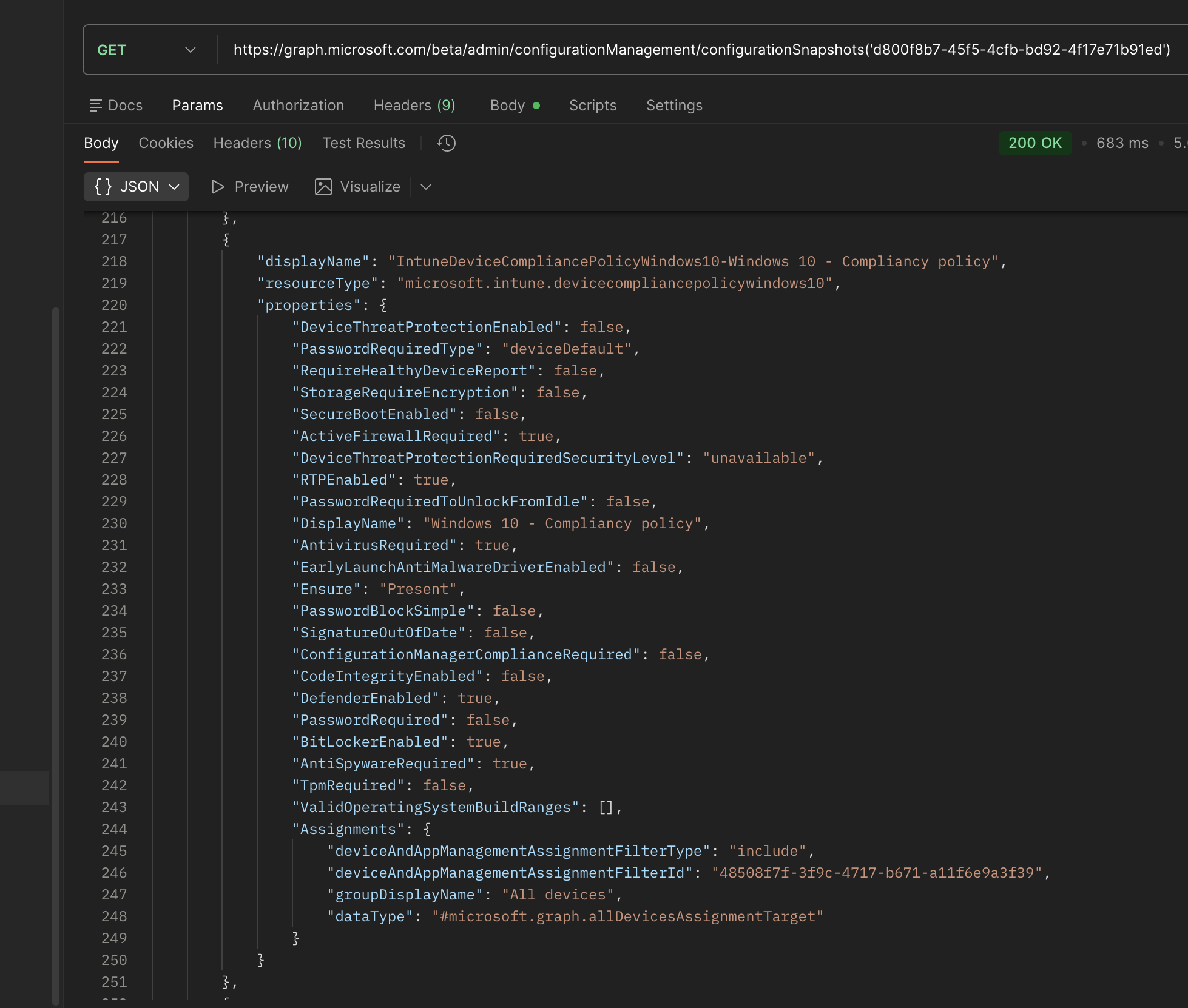Click the Preview play icon
This screenshot has width=1188, height=1008.
pos(218,187)
